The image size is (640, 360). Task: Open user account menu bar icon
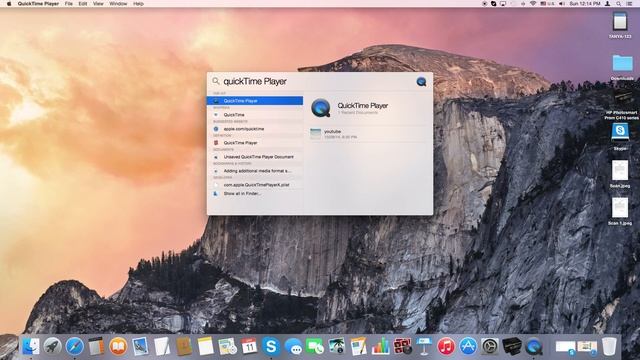(607, 4)
